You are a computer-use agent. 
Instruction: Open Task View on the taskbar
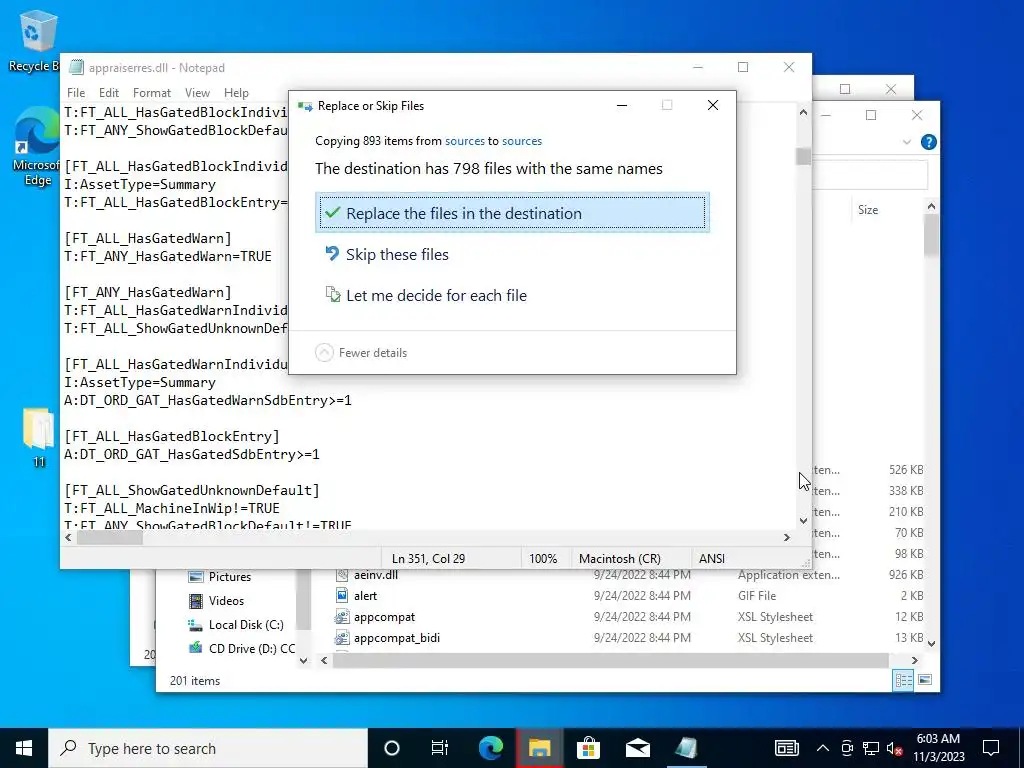tap(440, 748)
